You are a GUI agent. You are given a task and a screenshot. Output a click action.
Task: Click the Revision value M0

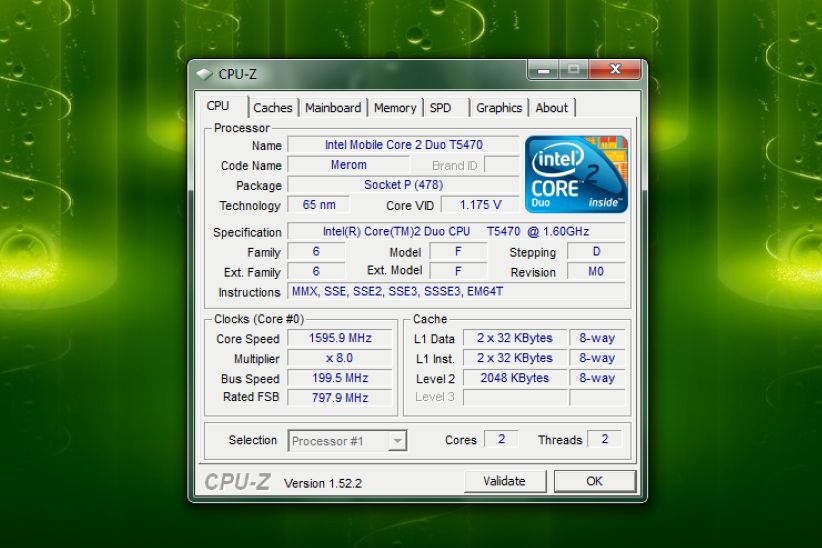click(596, 271)
